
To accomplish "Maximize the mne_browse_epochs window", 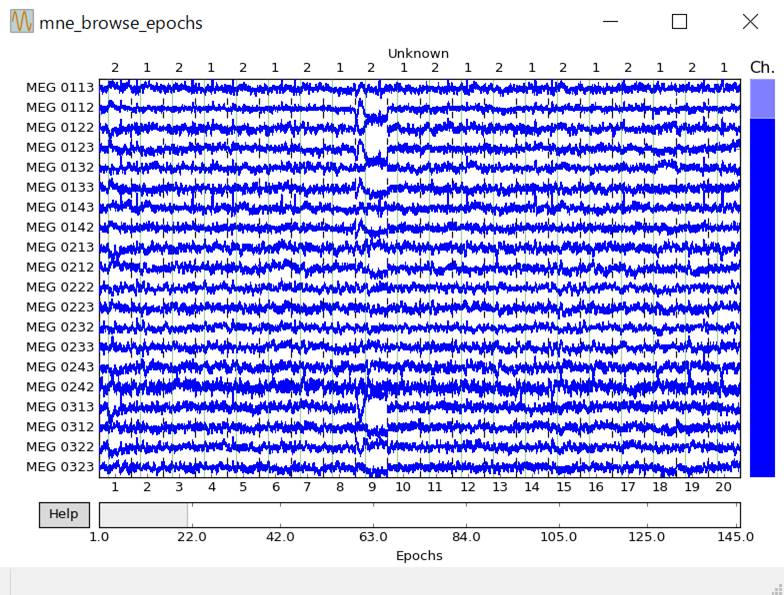I will pos(679,22).
